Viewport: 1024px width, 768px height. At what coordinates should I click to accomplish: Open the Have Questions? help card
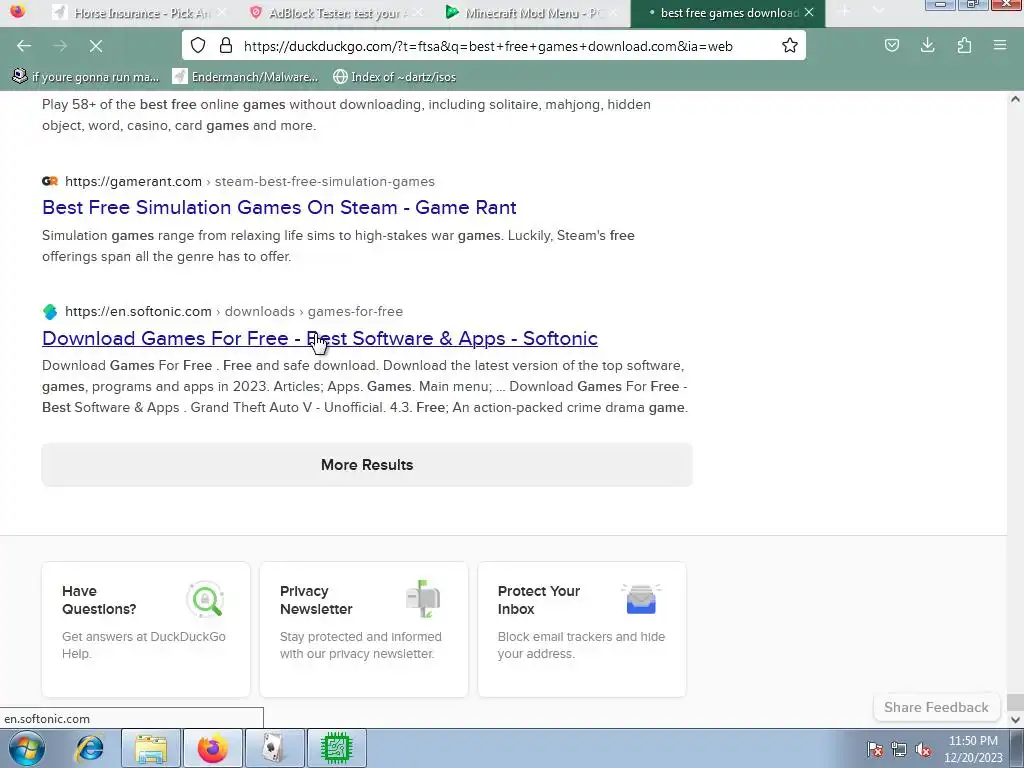(146, 630)
